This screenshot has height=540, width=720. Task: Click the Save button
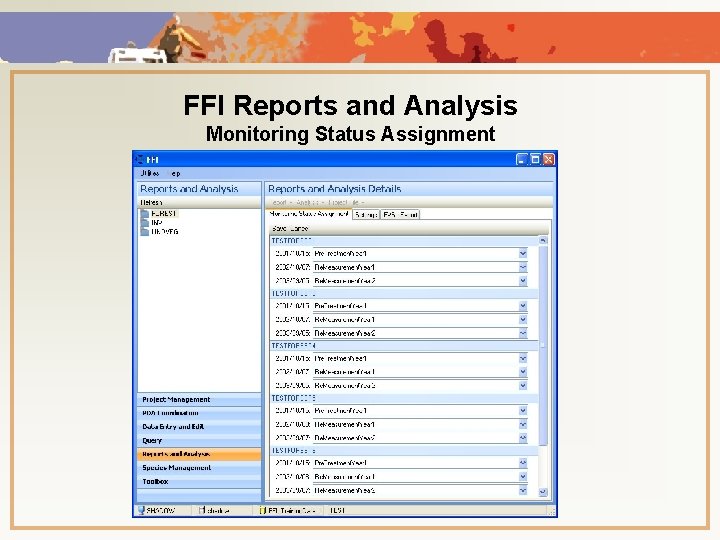(x=279, y=228)
